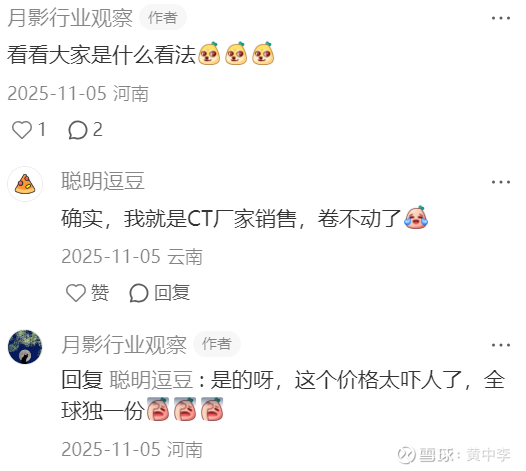
Task: Like the top post with heart icon
Action: tap(22, 130)
